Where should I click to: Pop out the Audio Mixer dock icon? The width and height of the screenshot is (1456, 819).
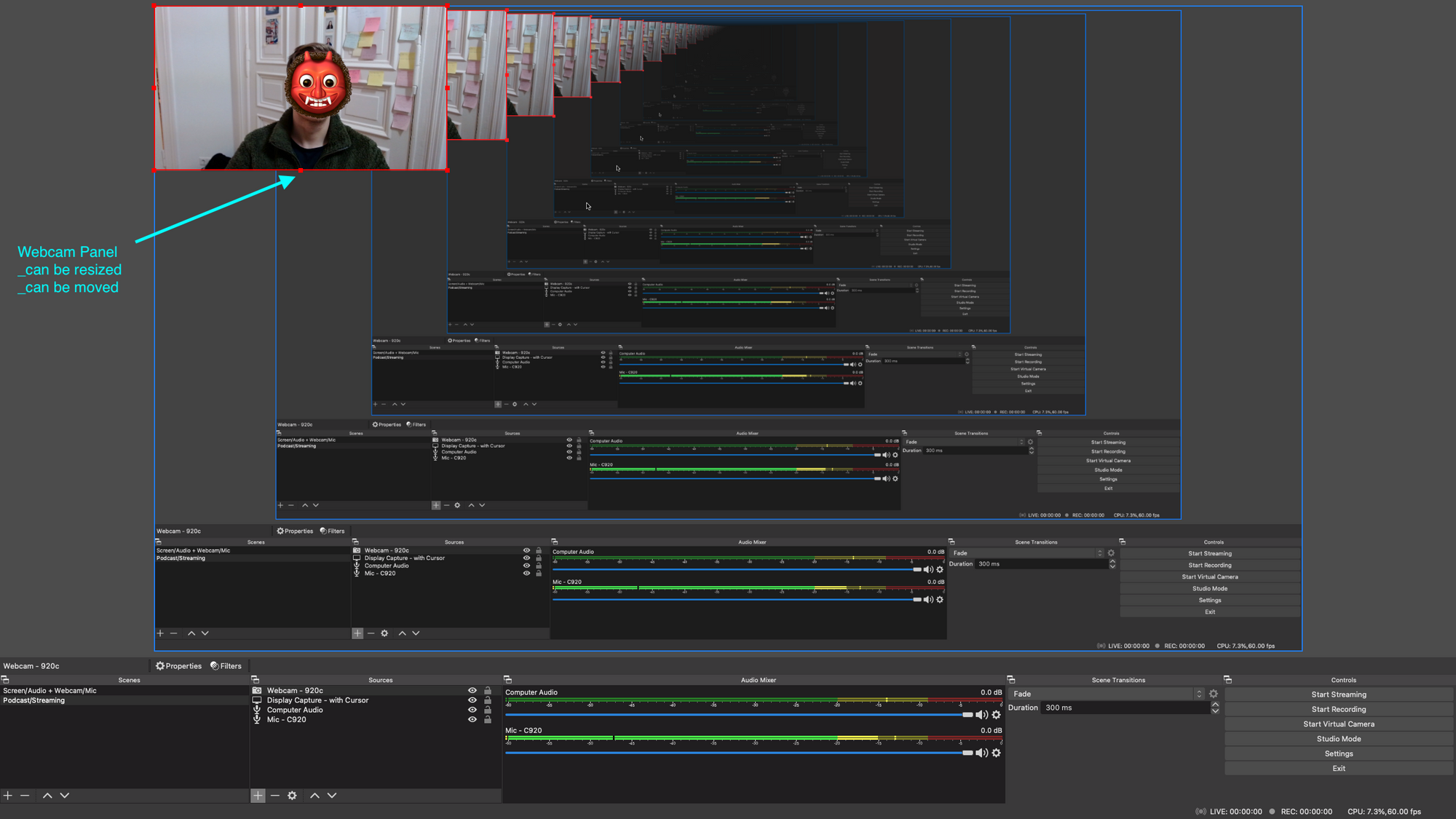[507, 679]
